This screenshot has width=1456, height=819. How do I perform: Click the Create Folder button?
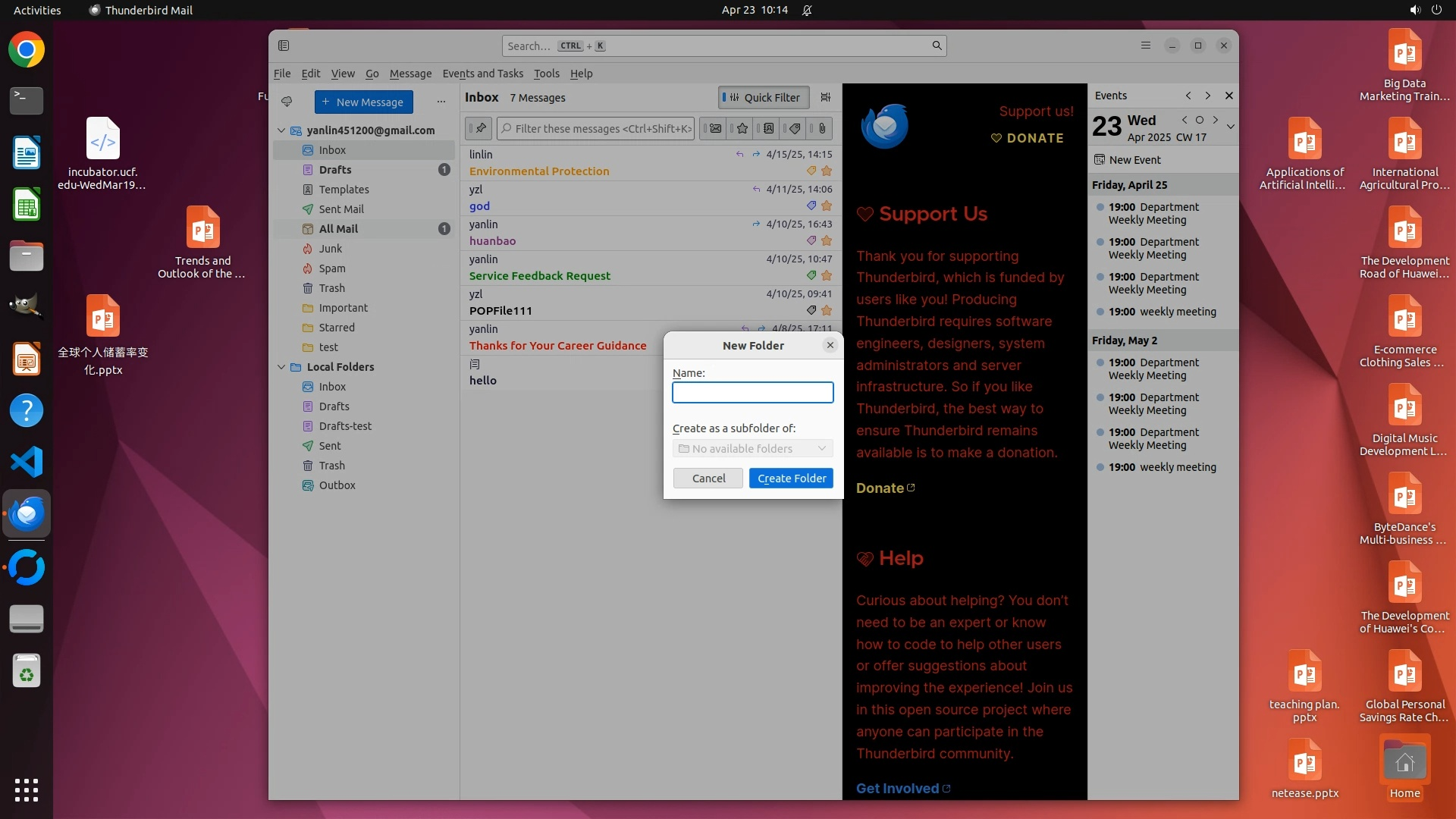click(791, 479)
